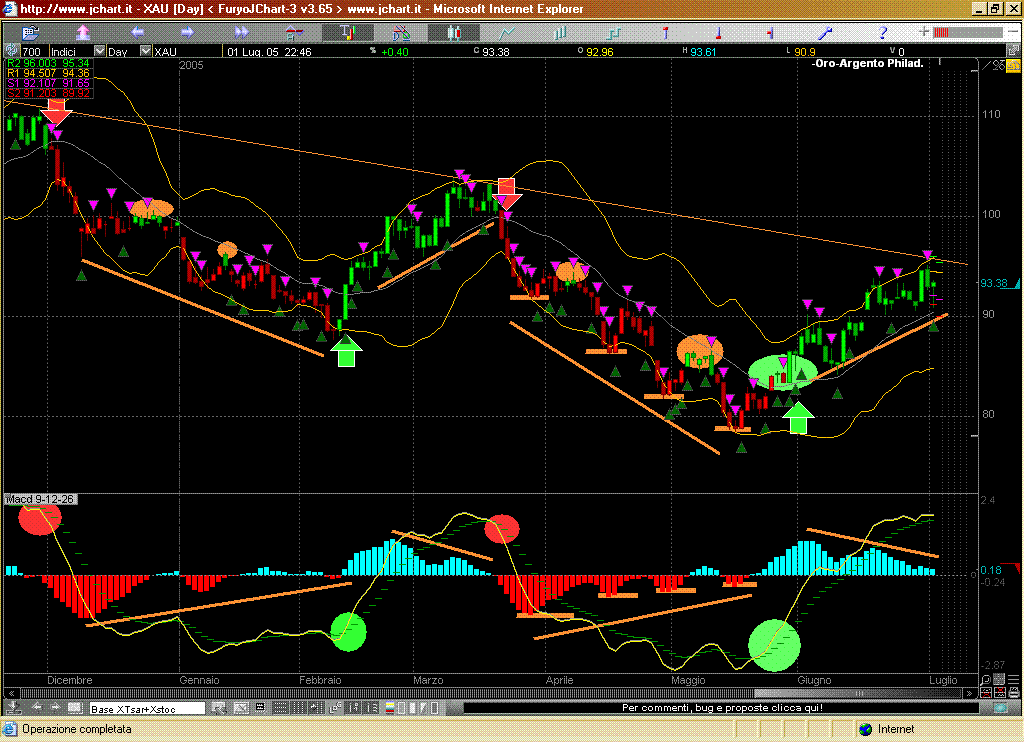Click the 'Per commenti, bug e proposte' link
The width and height of the screenshot is (1024, 742).
[722, 708]
